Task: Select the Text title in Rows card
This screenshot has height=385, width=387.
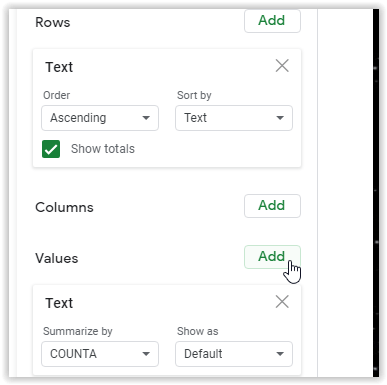Action: [x=59, y=67]
